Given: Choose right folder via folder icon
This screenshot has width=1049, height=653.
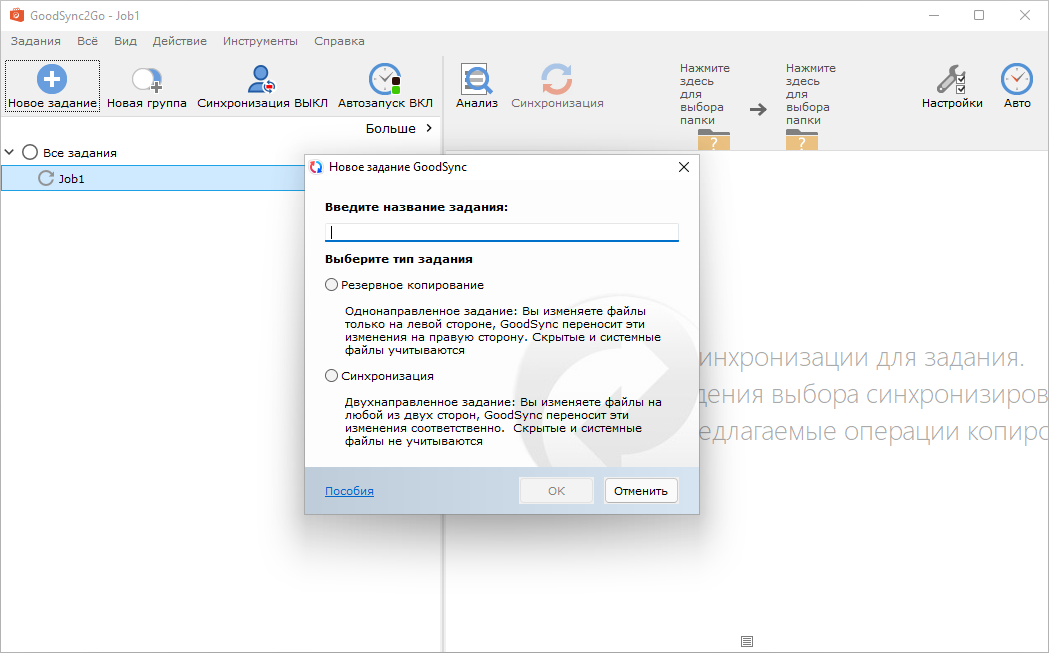Looking at the screenshot, I should [801, 140].
